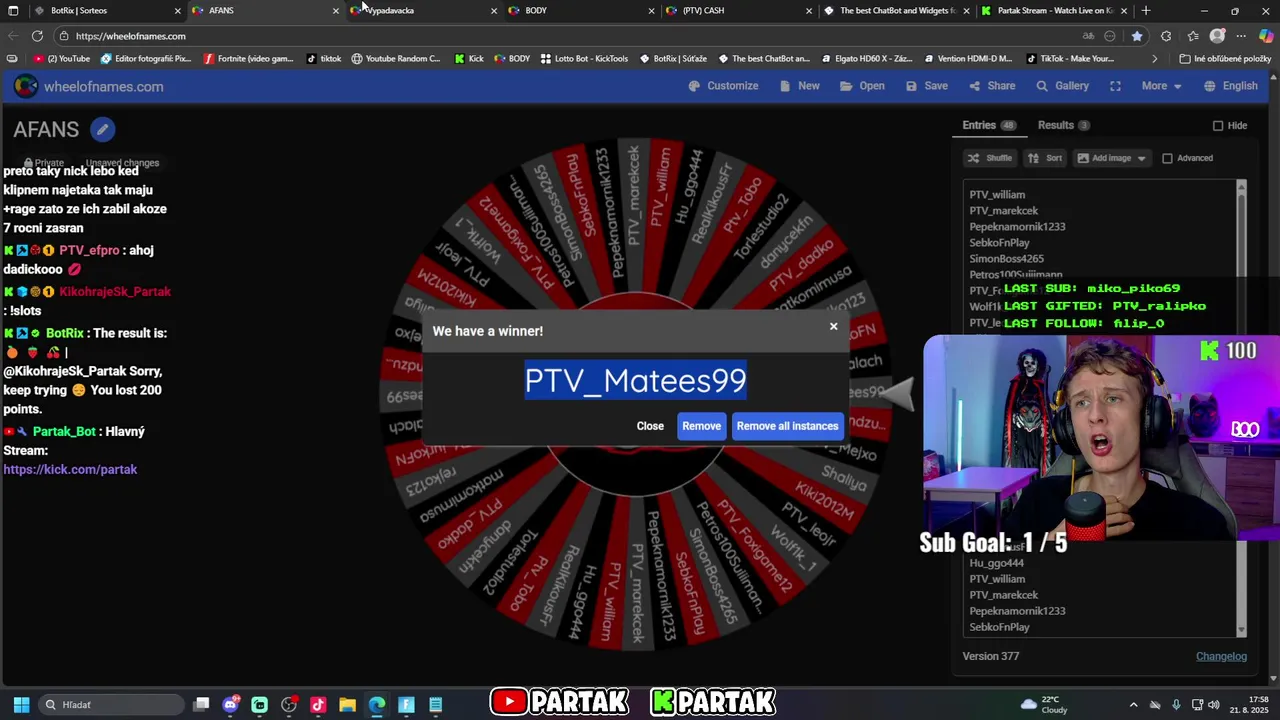
Task: Save the current wheel
Action: pos(927,86)
